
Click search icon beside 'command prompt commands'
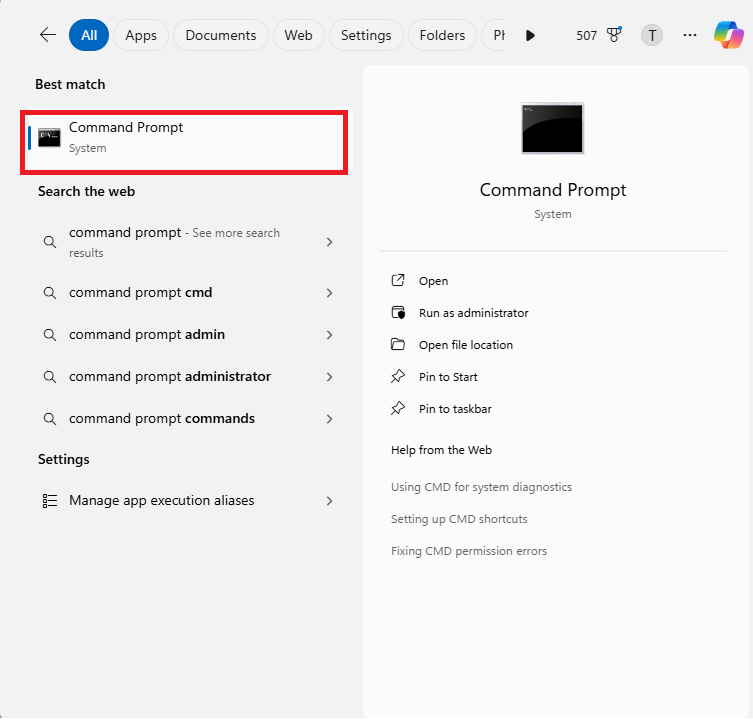coord(50,419)
